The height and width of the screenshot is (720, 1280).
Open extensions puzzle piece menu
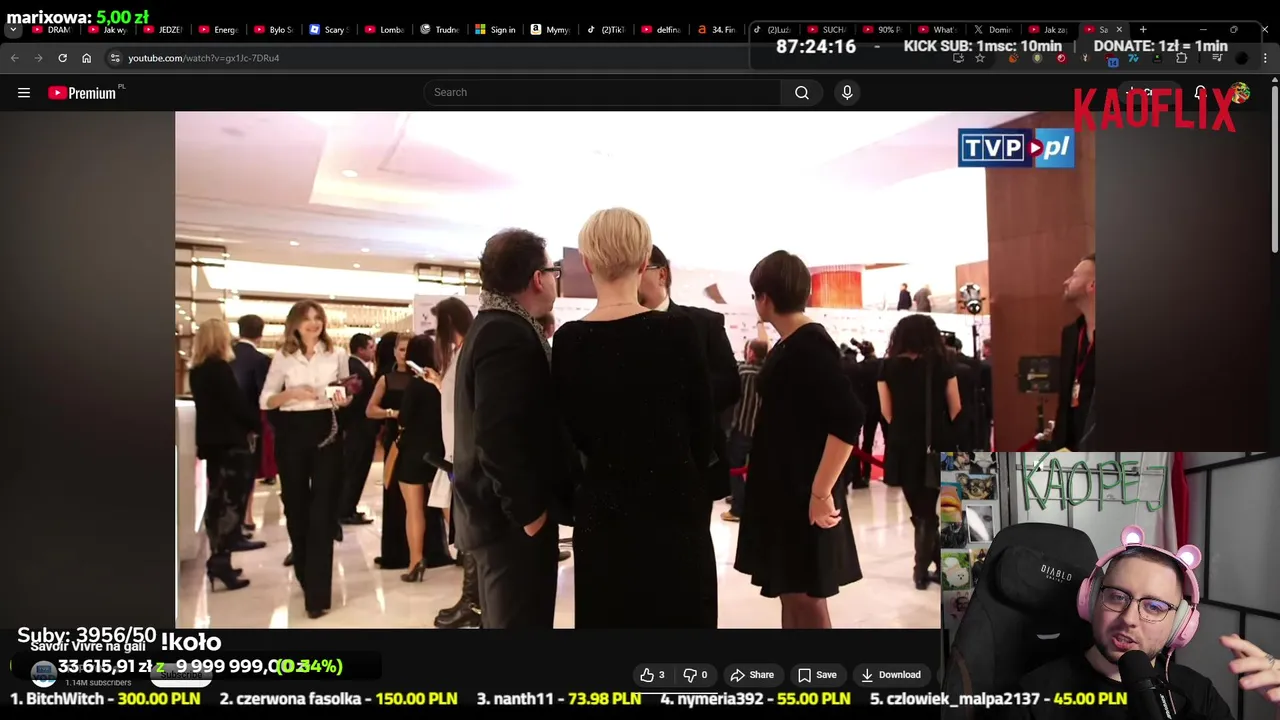pos(1181,58)
